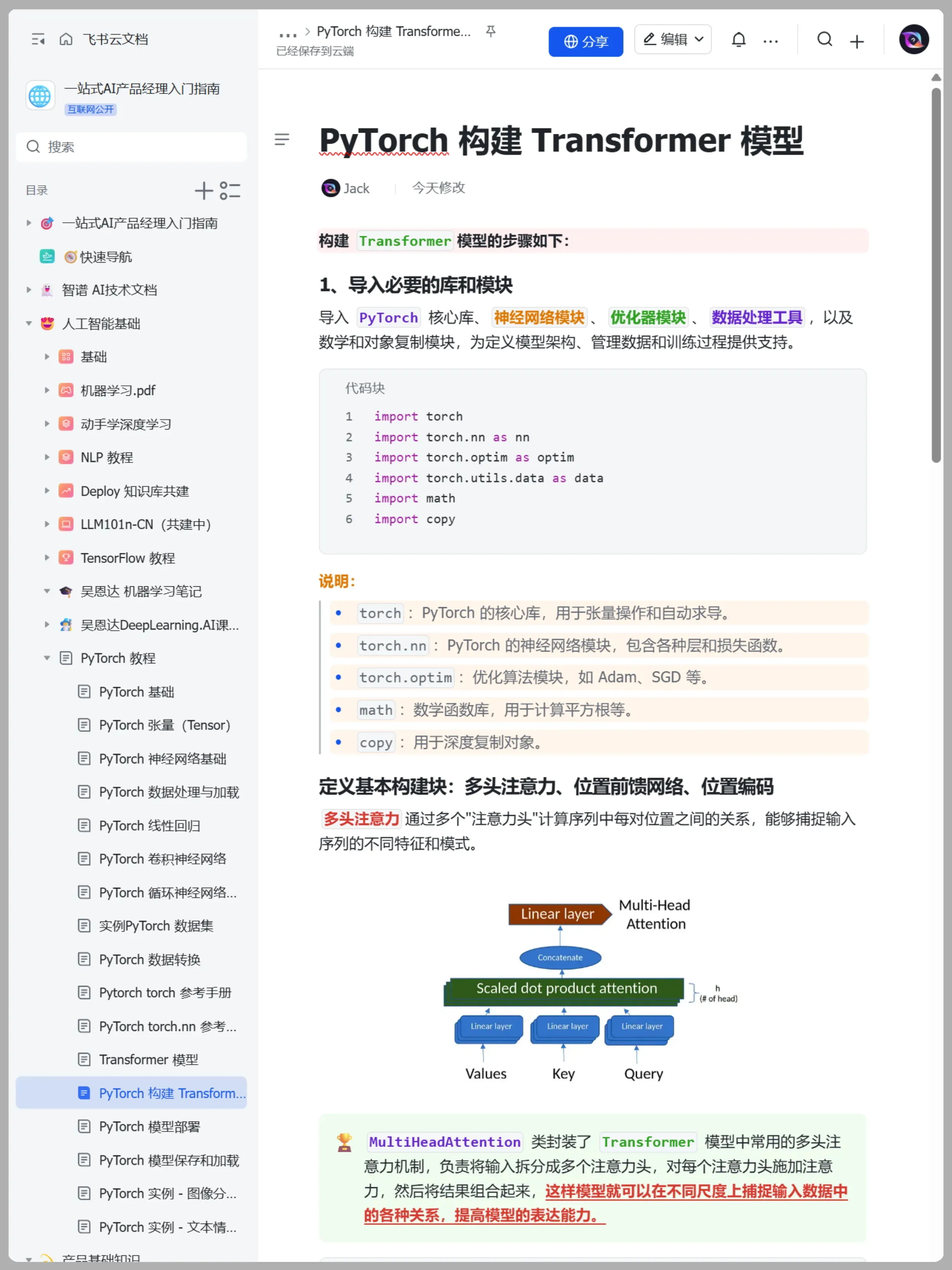This screenshot has width=952, height=1270.
Task: Open PyTorch 模型部署 in the sidebar
Action: [x=149, y=1127]
